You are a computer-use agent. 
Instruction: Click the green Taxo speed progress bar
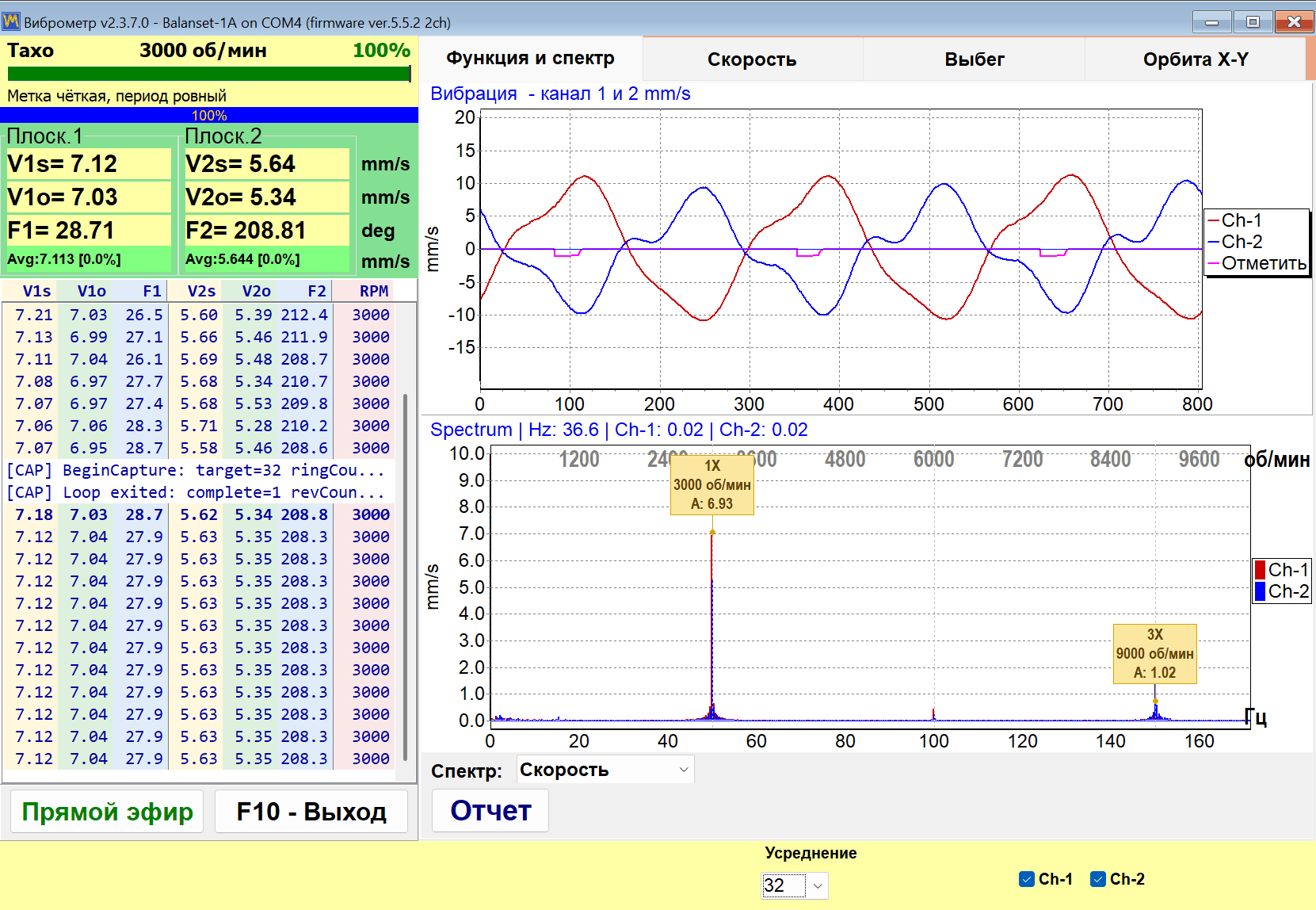click(209, 74)
